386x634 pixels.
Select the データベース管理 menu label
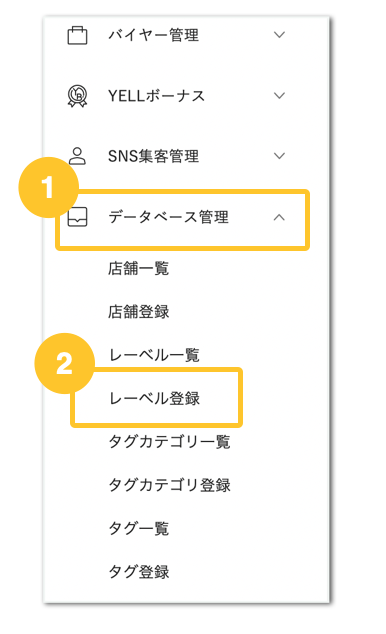[169, 217]
